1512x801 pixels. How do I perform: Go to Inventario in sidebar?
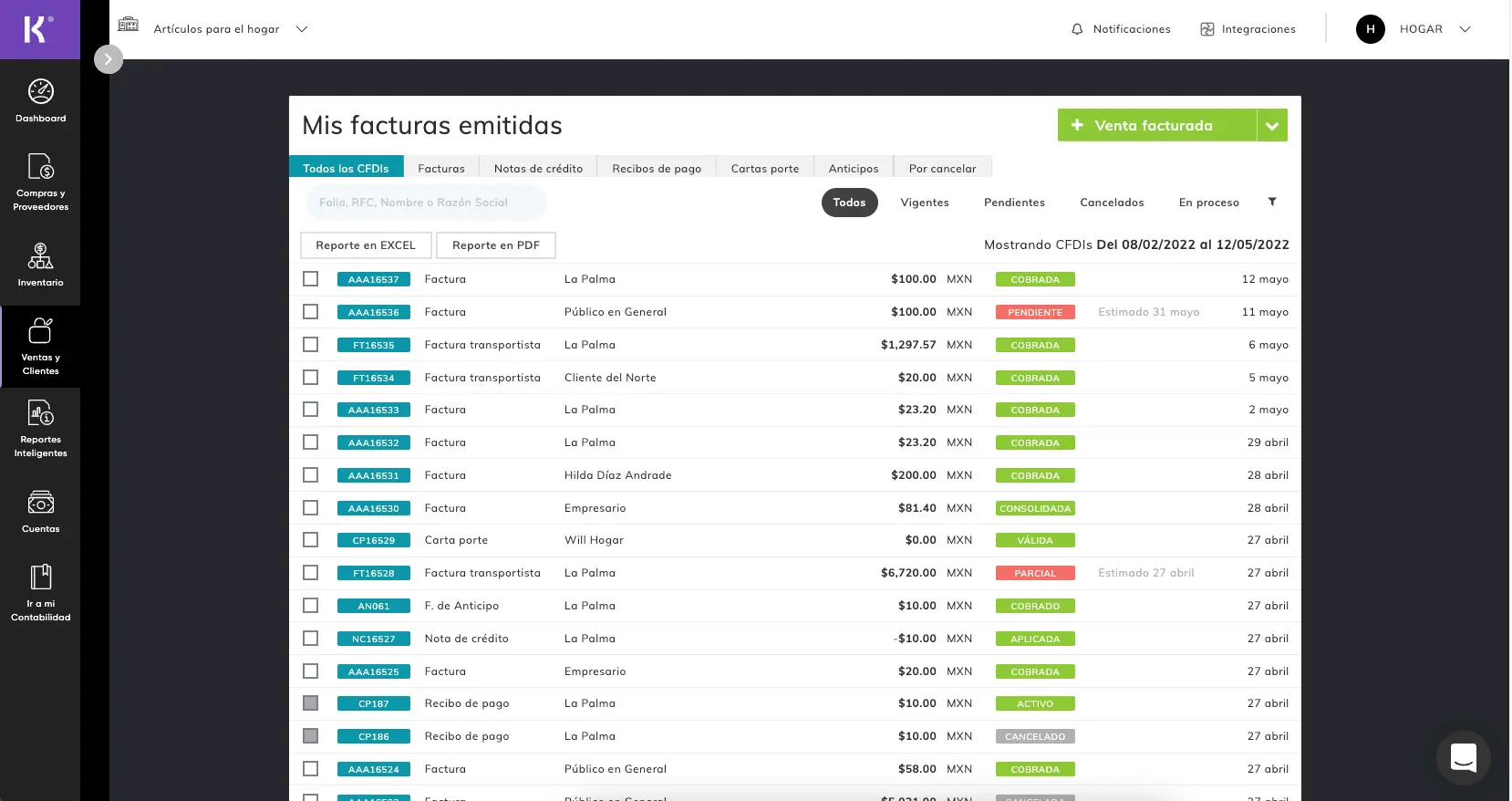[x=40, y=256]
